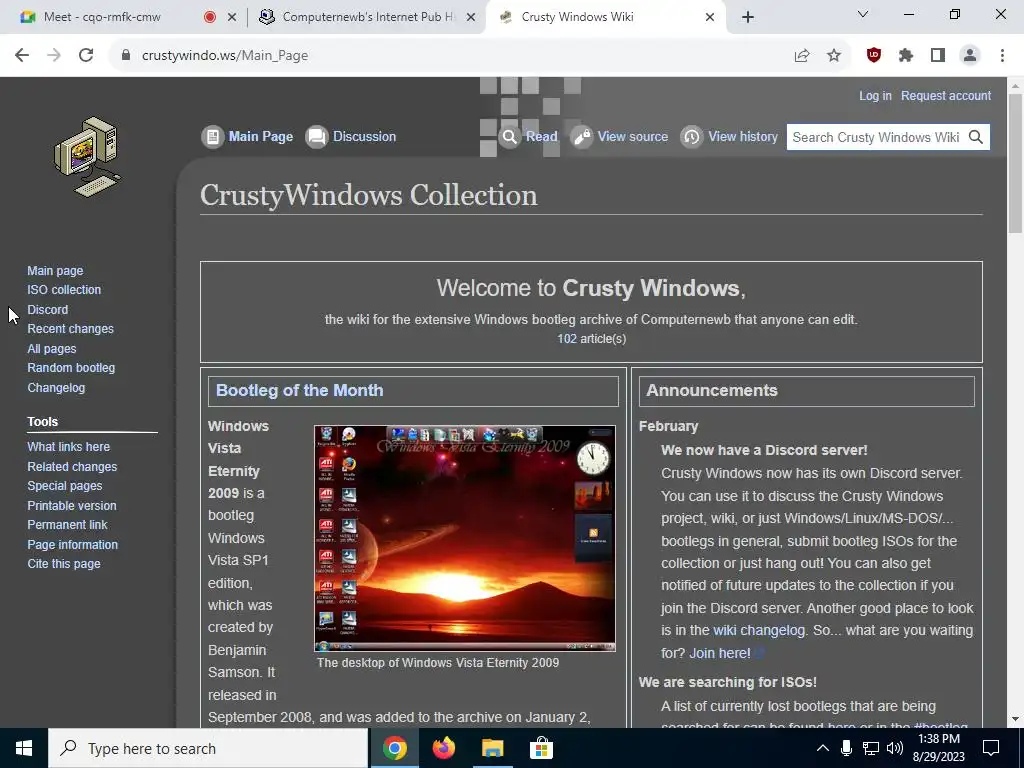
Task: Click the page vertical scrollbar
Action: (1015, 163)
